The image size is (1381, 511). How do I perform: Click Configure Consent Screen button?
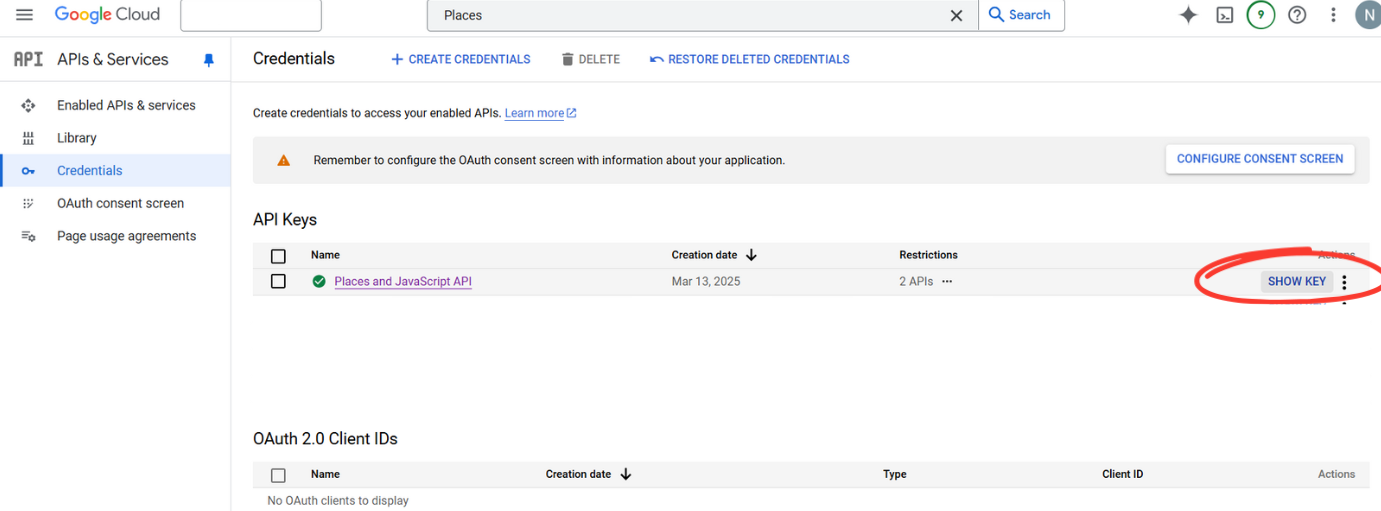click(1260, 159)
